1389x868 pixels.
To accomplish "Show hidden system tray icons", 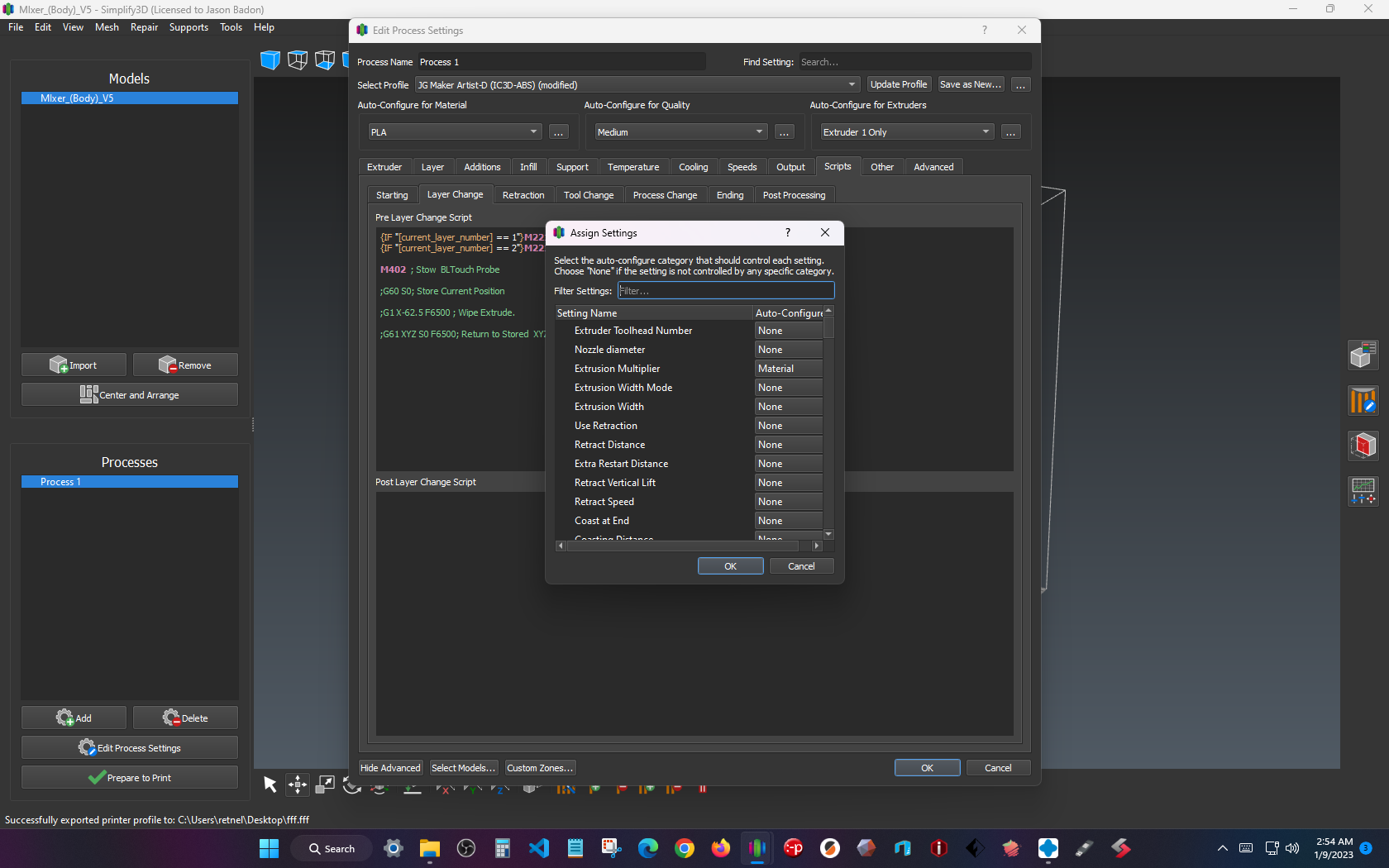I will click(x=1223, y=848).
